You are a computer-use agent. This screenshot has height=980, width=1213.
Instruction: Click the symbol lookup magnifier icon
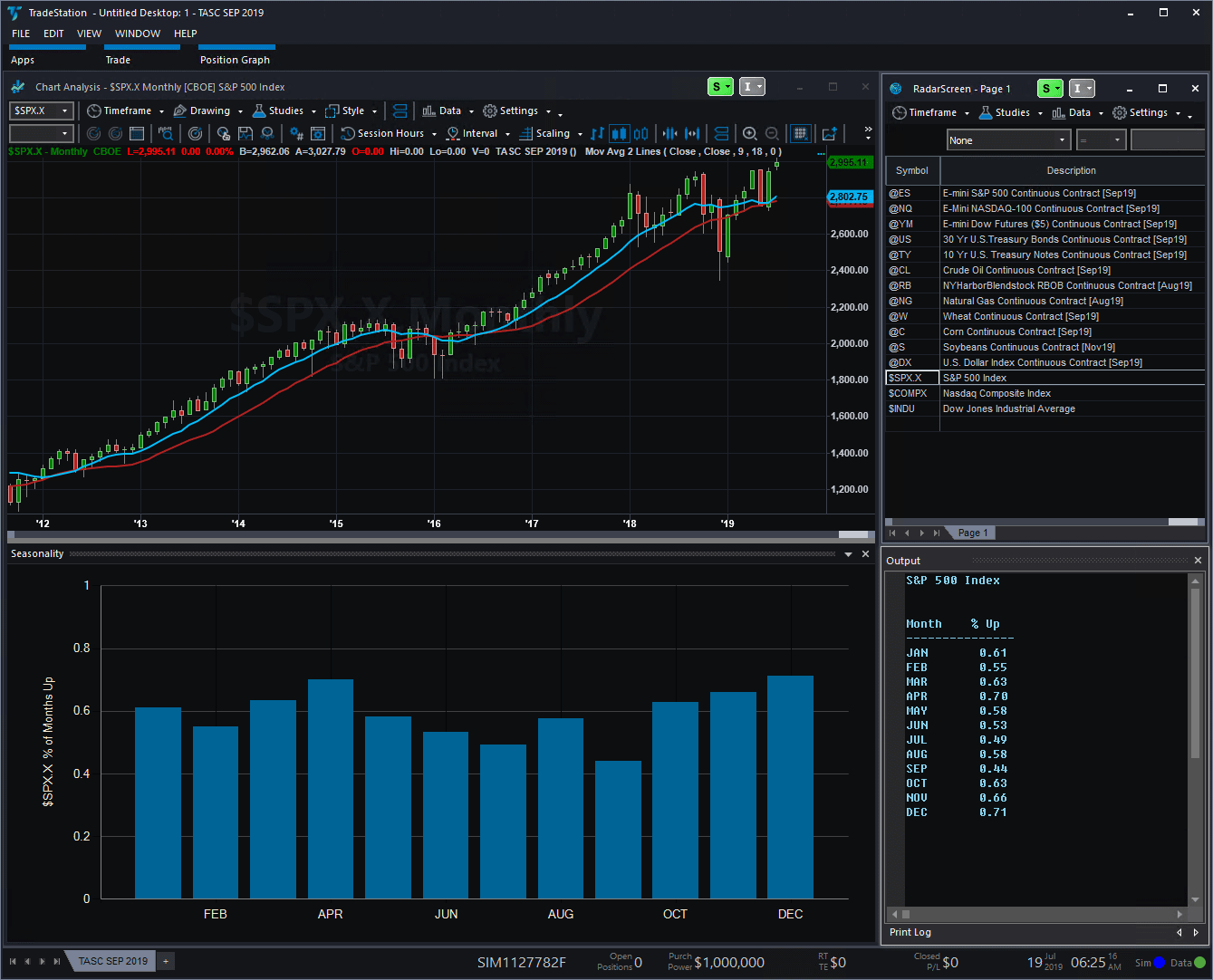point(167,133)
